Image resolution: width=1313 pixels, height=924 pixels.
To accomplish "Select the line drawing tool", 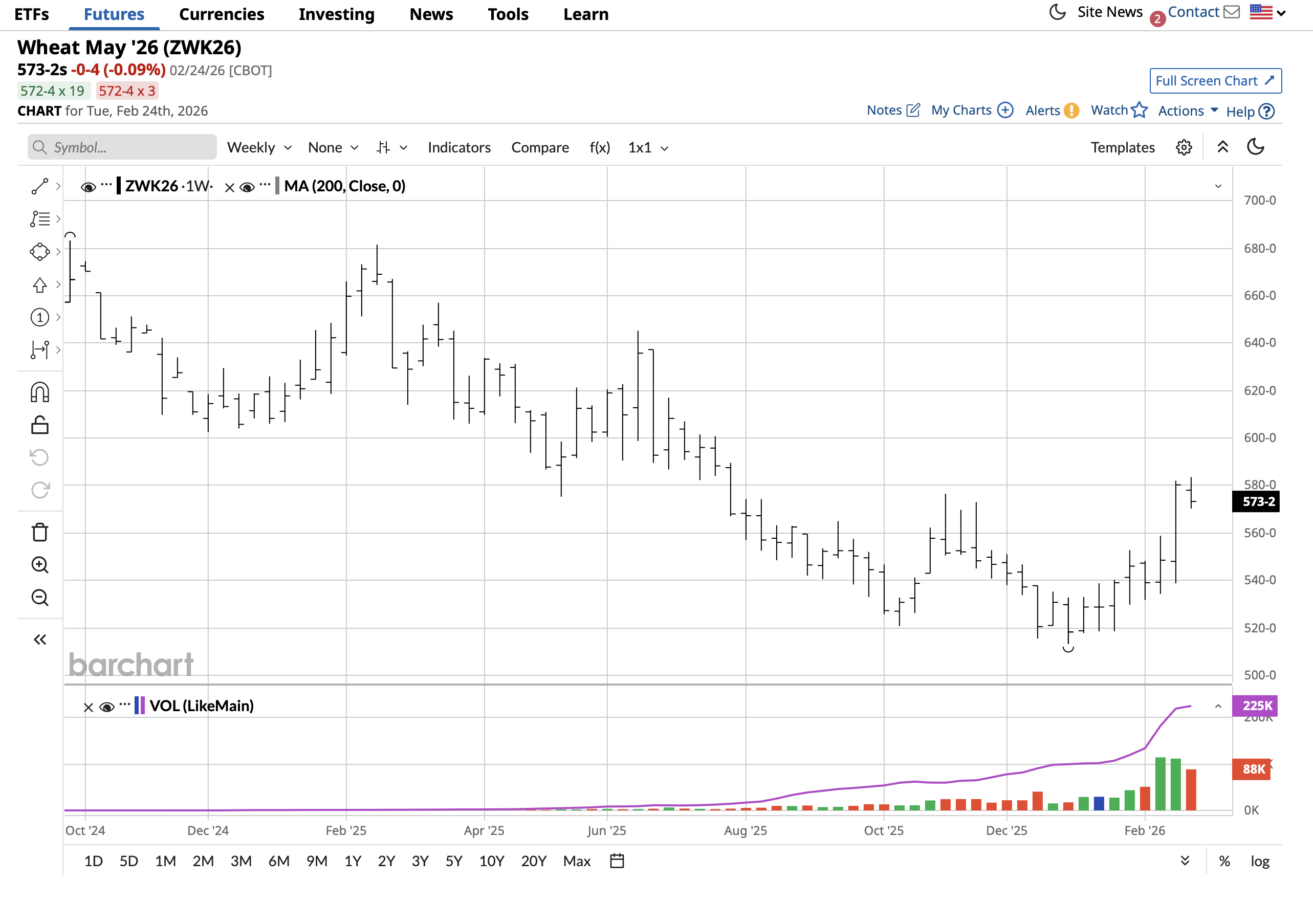I will [39, 186].
